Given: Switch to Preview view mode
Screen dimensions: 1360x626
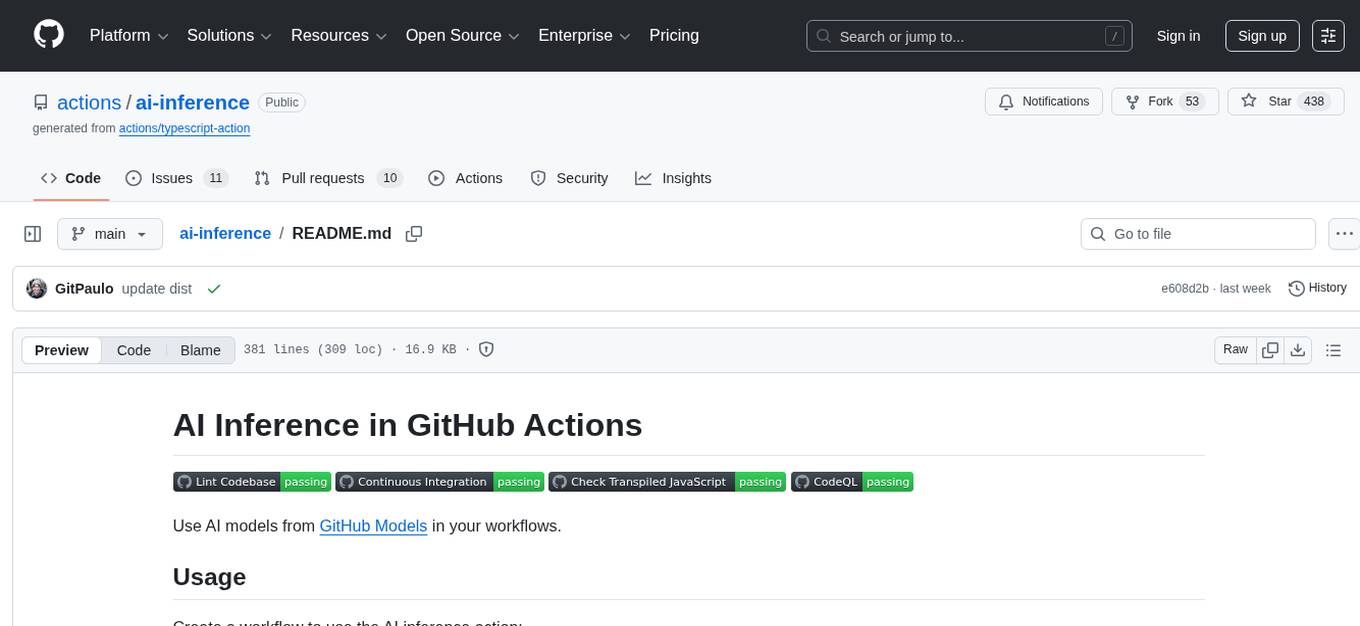Looking at the screenshot, I should pos(62,350).
